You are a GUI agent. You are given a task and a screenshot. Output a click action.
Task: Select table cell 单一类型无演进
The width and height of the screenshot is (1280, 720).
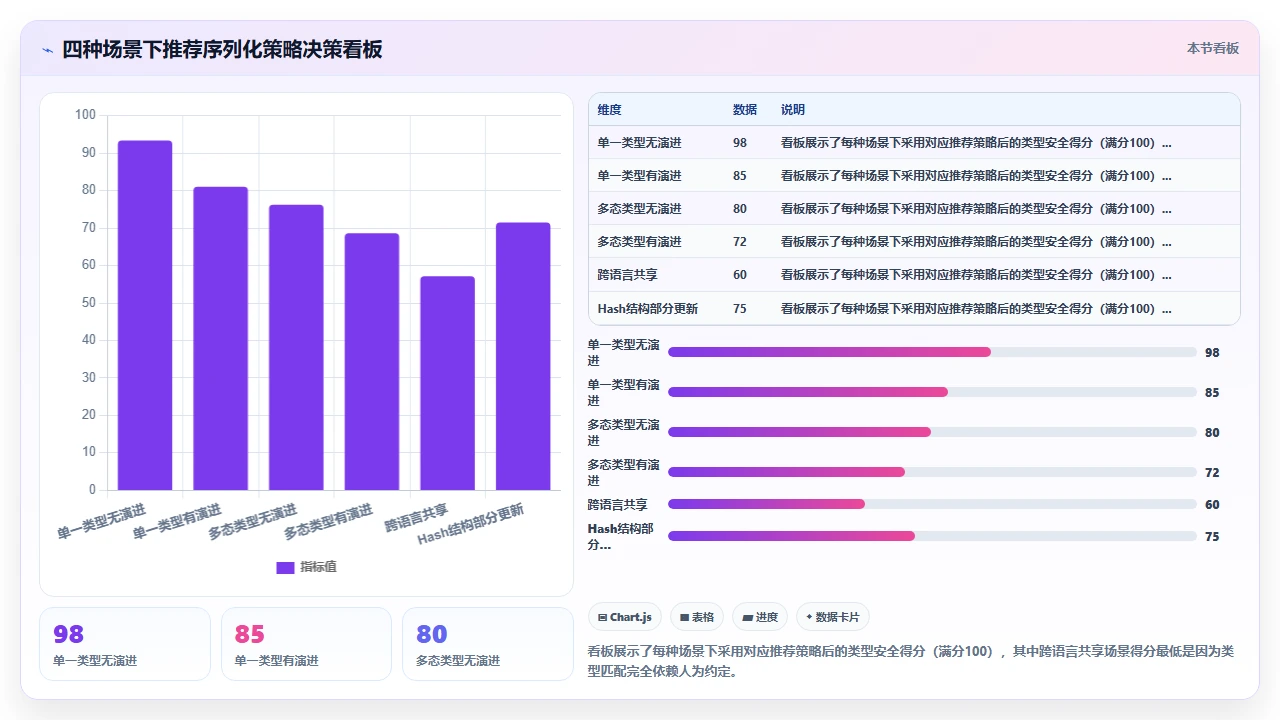[640, 143]
